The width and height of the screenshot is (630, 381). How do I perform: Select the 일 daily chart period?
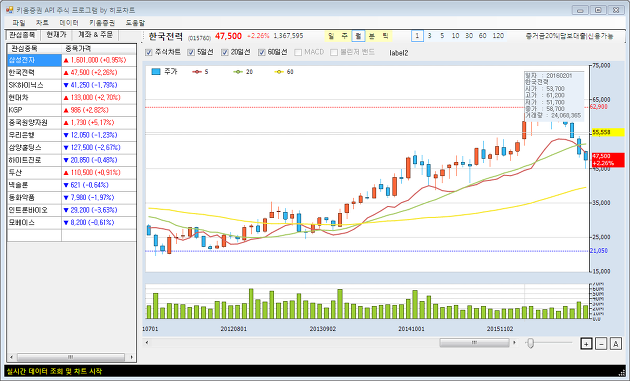click(331, 36)
